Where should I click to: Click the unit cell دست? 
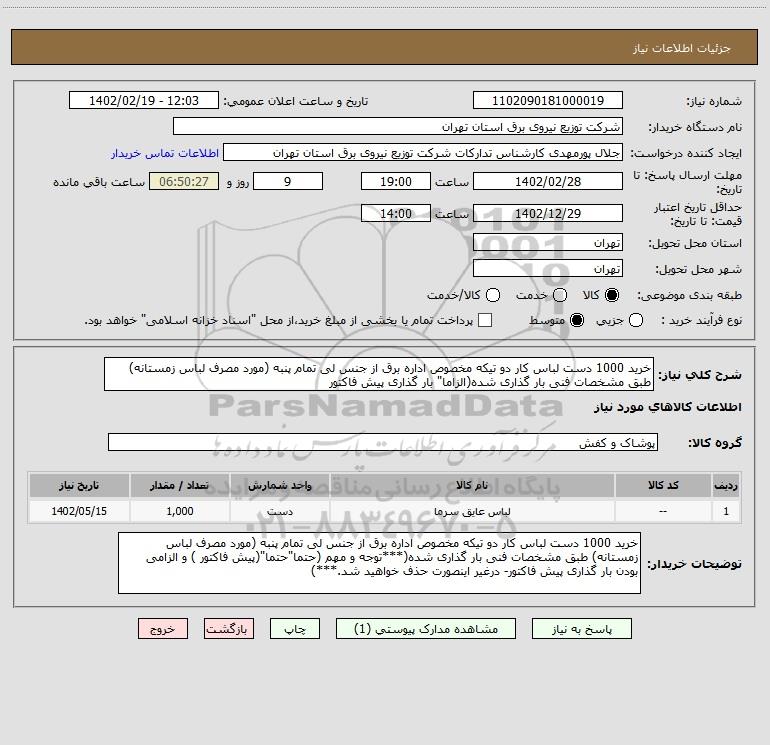tap(279, 511)
